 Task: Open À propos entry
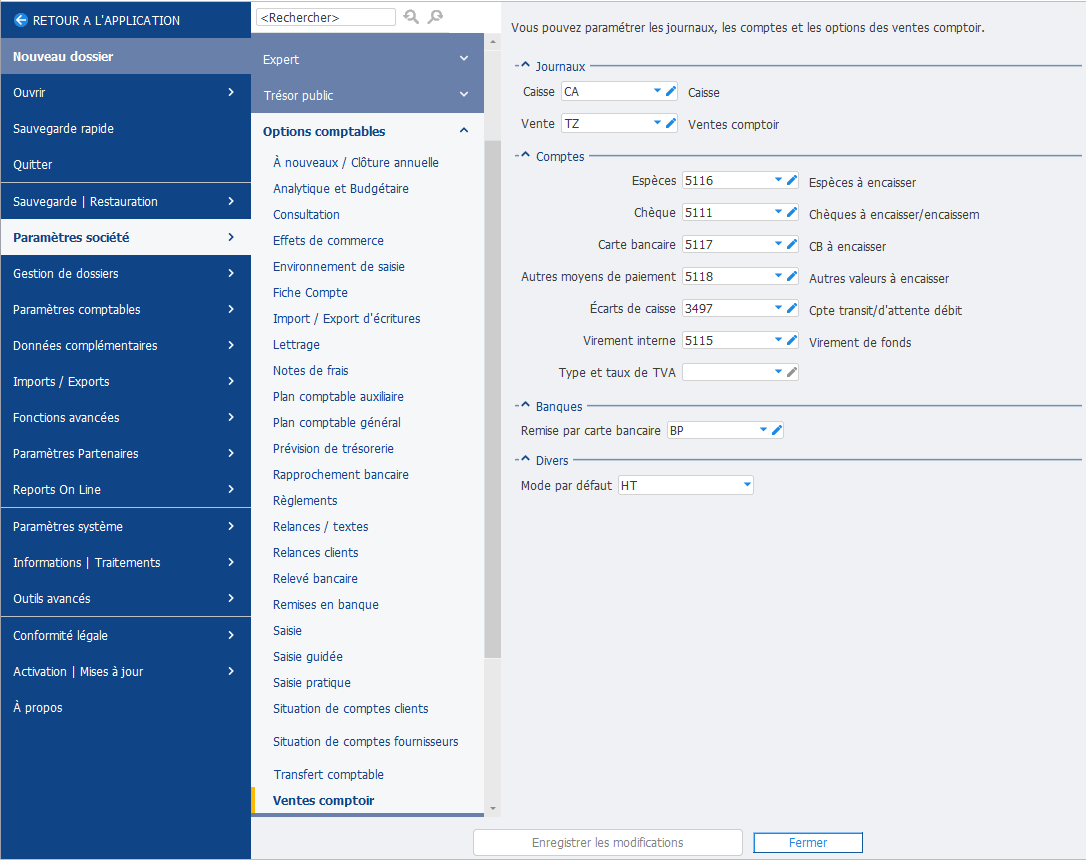tap(125, 707)
